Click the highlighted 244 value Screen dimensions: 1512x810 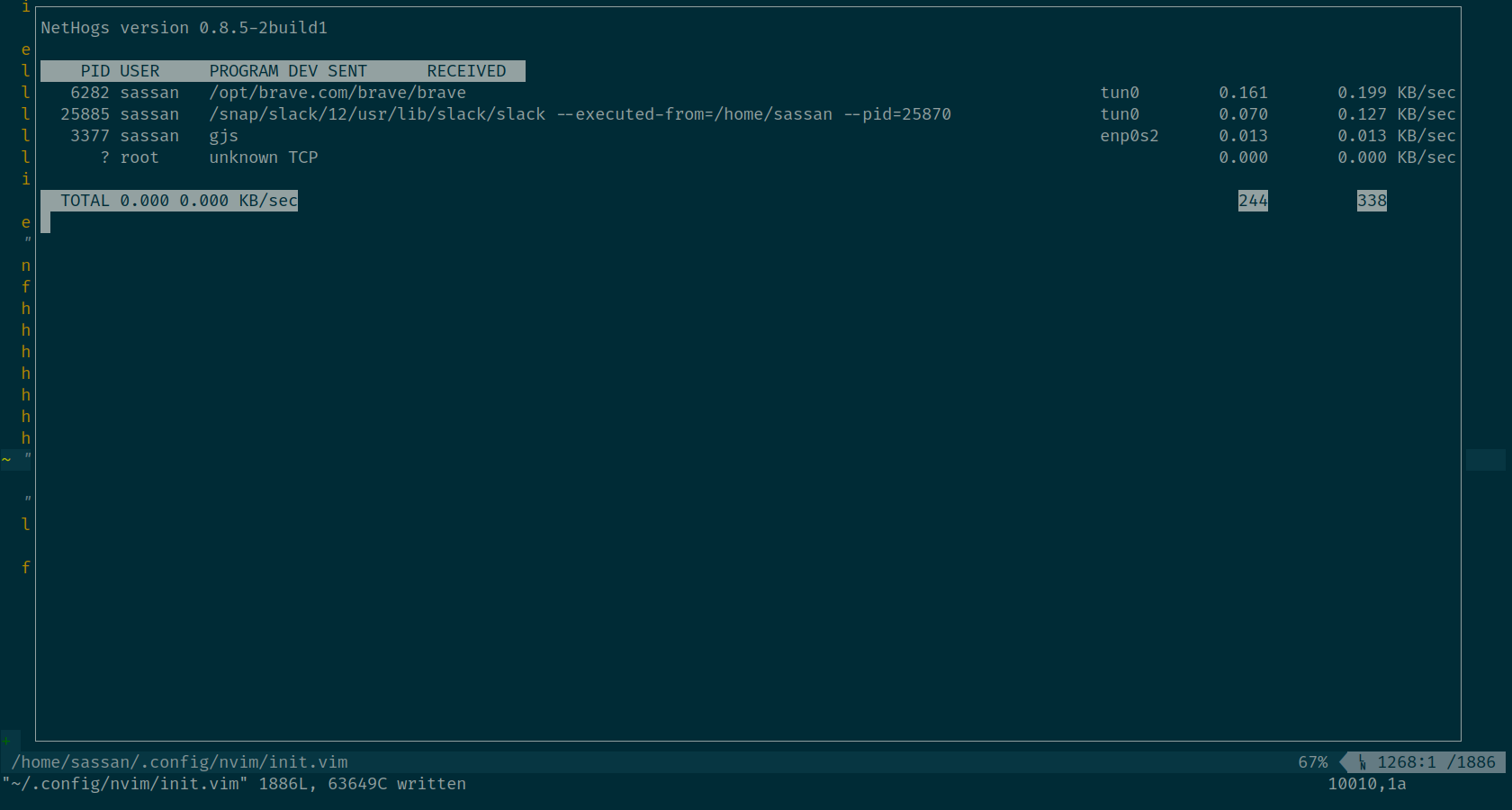point(1253,200)
